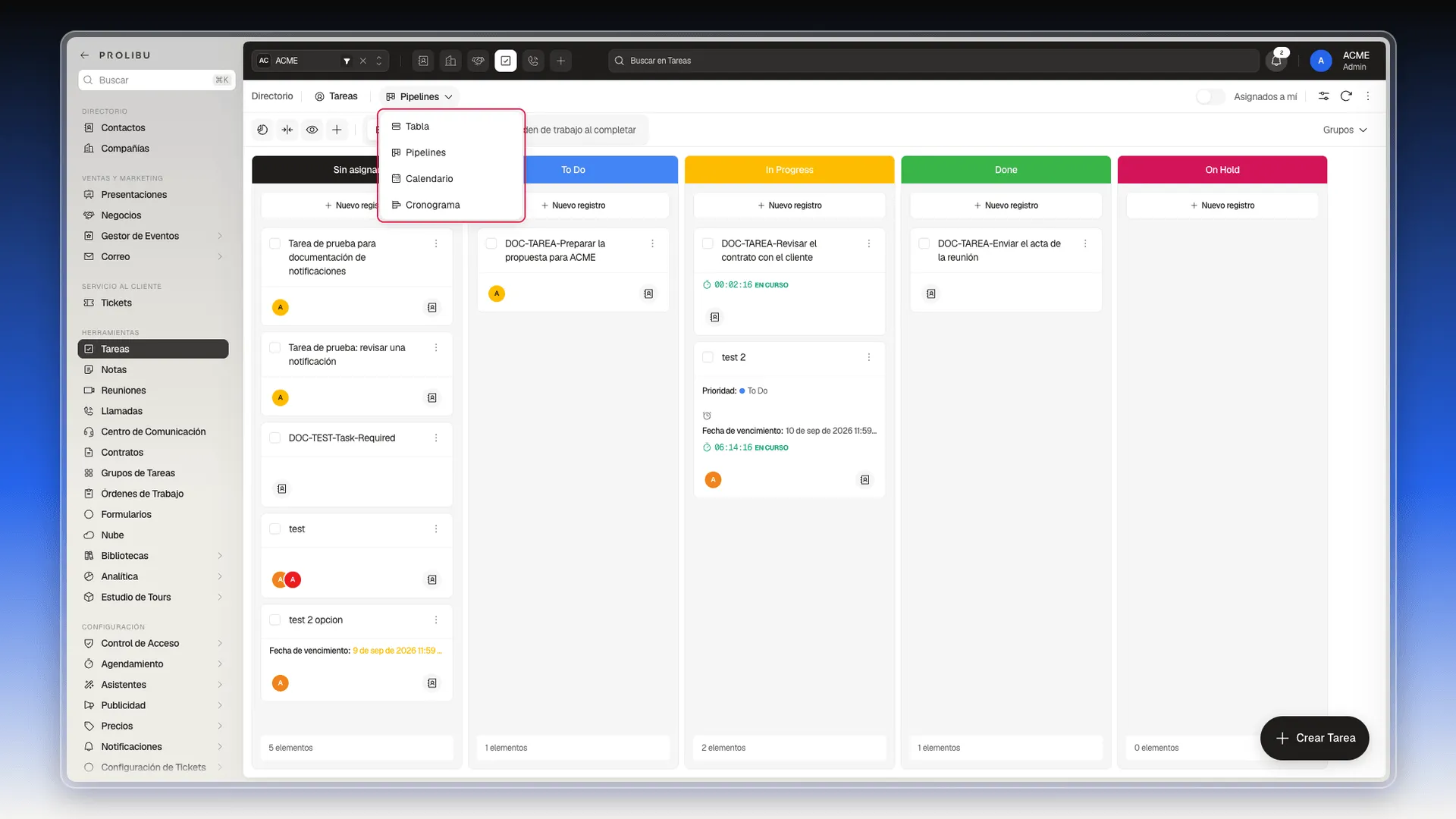This screenshot has width=1456, height=819.
Task: Check the 'test 2' task checkbox
Action: point(708,357)
